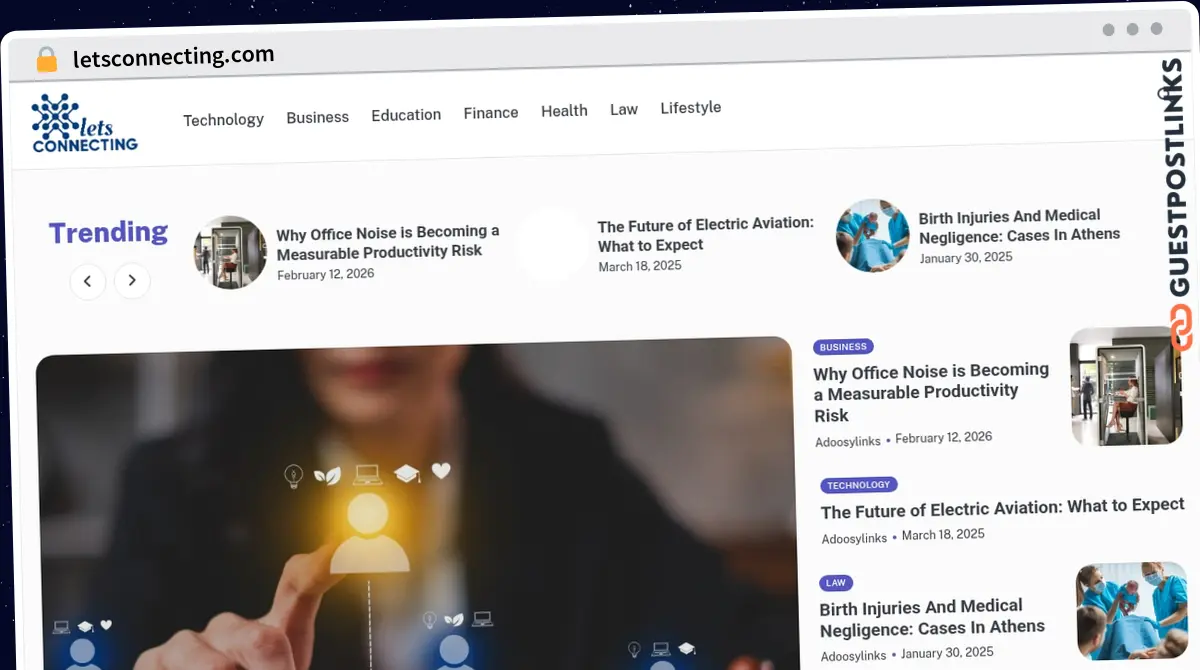This screenshot has height=670, width=1200.
Task: Open the Law category
Action: coord(624,109)
